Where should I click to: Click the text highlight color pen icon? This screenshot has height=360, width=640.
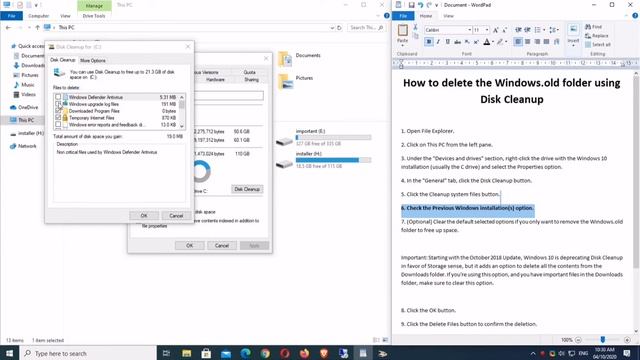500,42
